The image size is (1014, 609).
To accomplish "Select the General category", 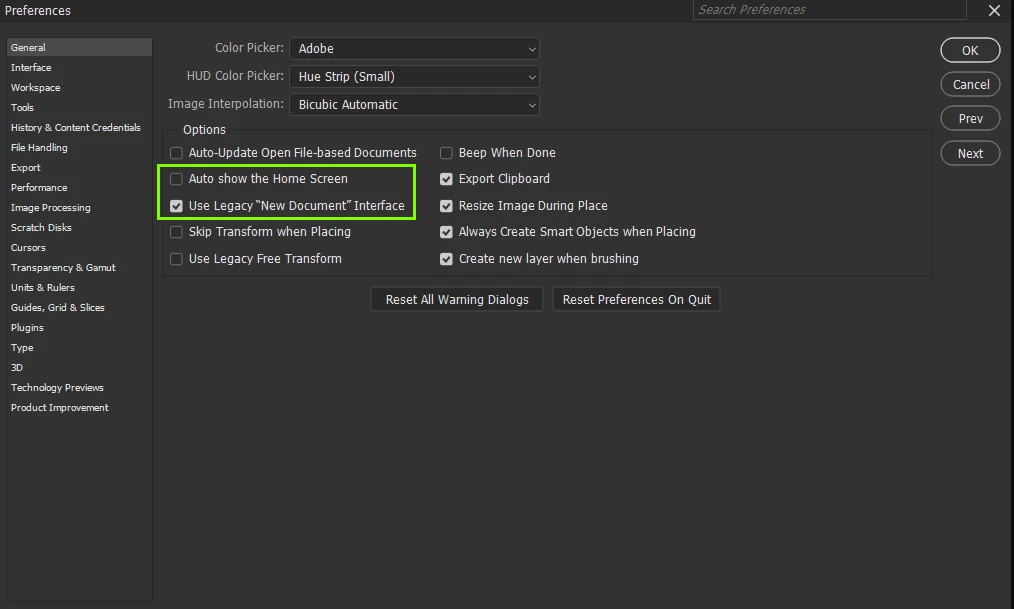I will [x=80, y=47].
